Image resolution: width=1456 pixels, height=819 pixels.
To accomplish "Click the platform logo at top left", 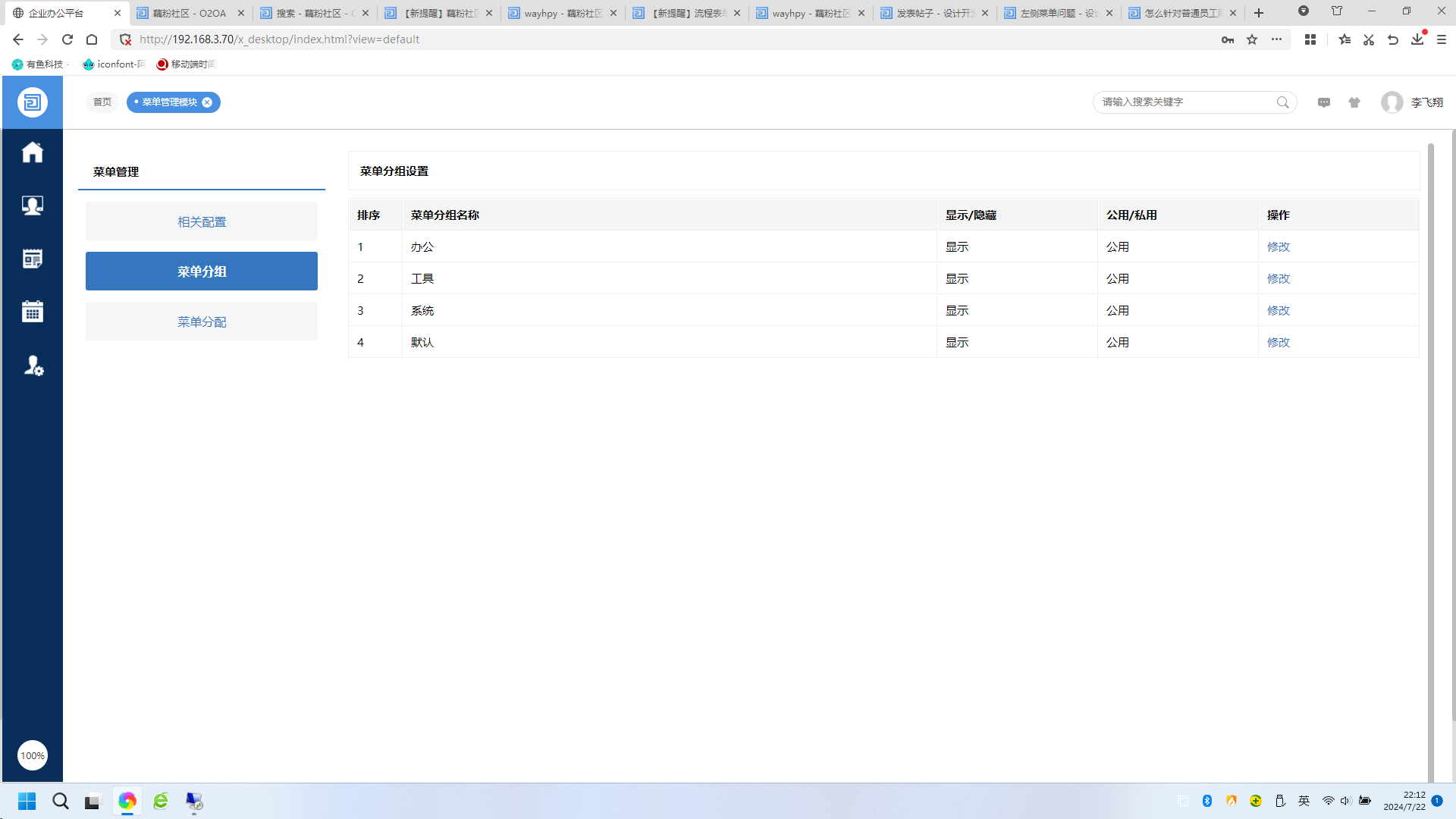I will 32,102.
